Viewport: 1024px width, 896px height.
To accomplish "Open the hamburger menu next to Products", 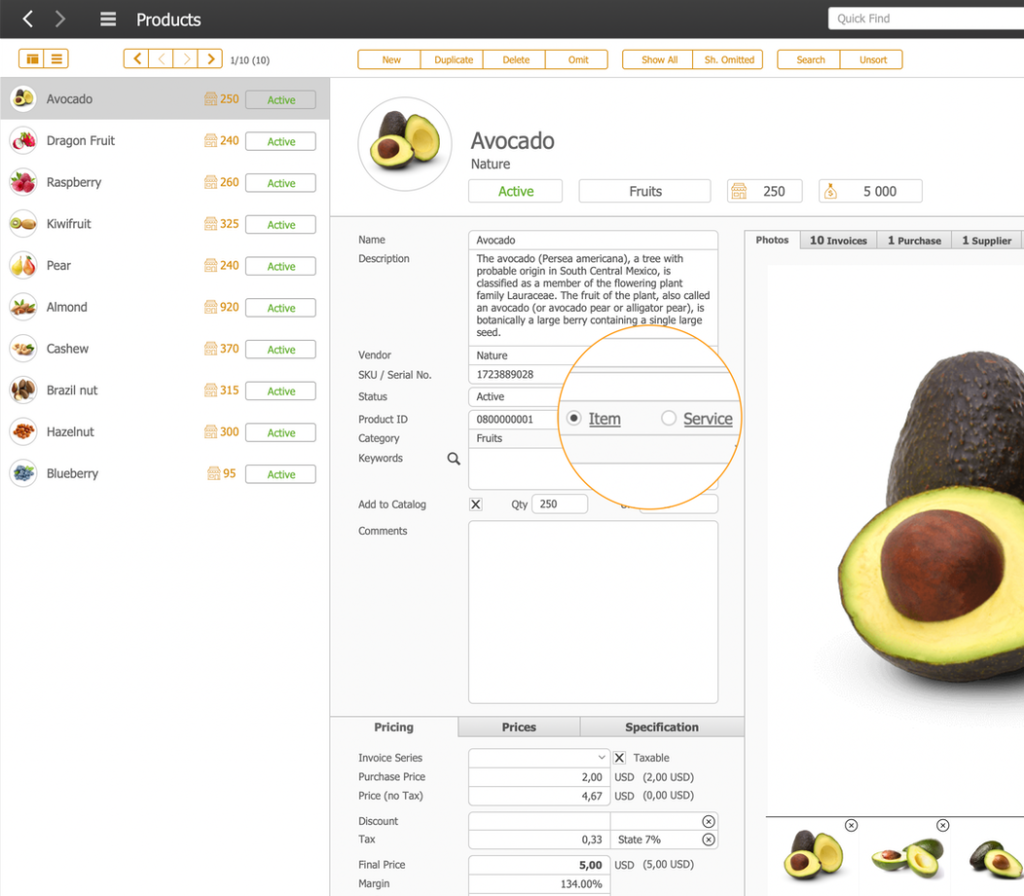I will (x=108, y=19).
